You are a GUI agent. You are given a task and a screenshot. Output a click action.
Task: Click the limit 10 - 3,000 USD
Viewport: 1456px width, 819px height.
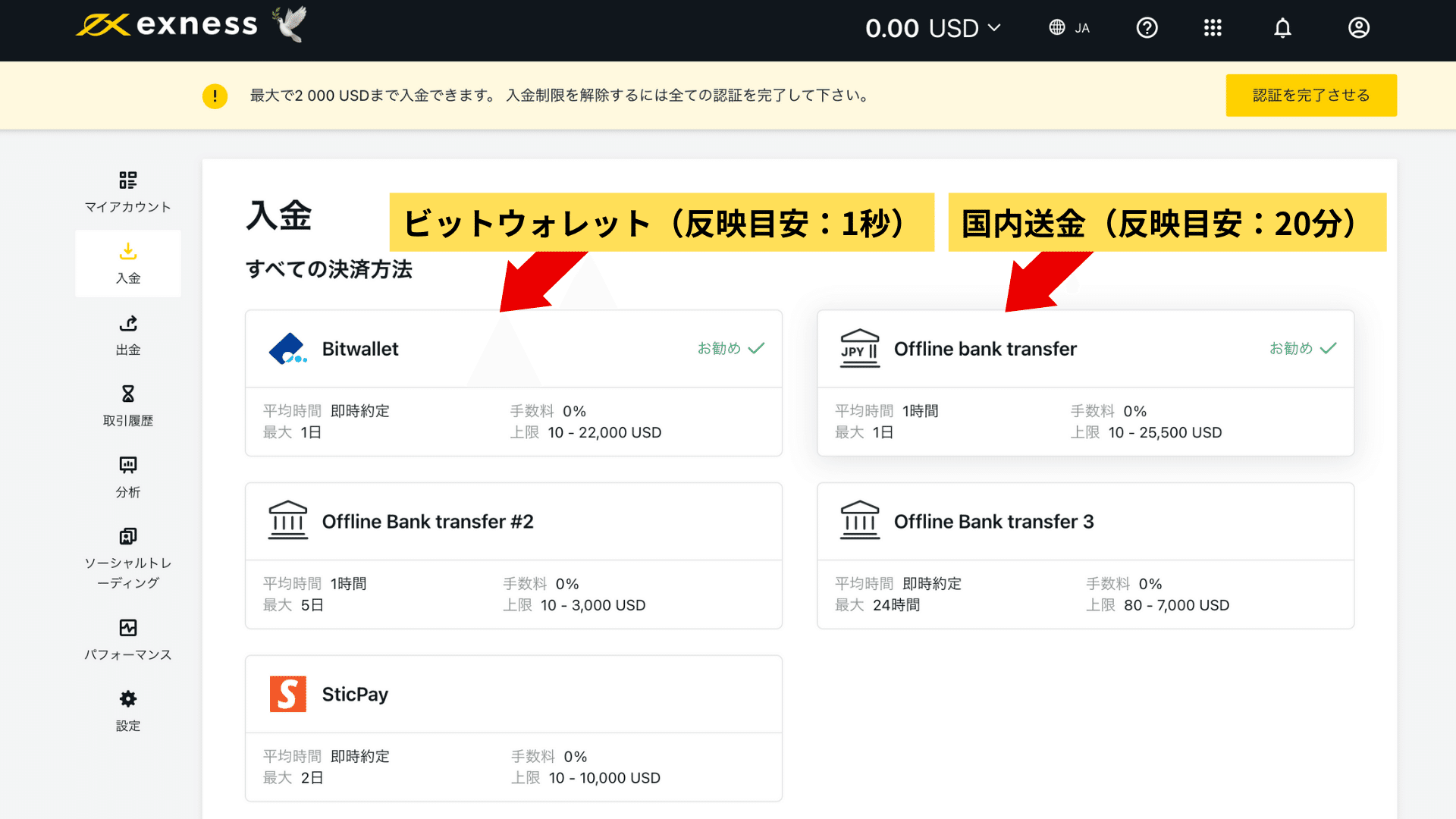[x=593, y=605]
